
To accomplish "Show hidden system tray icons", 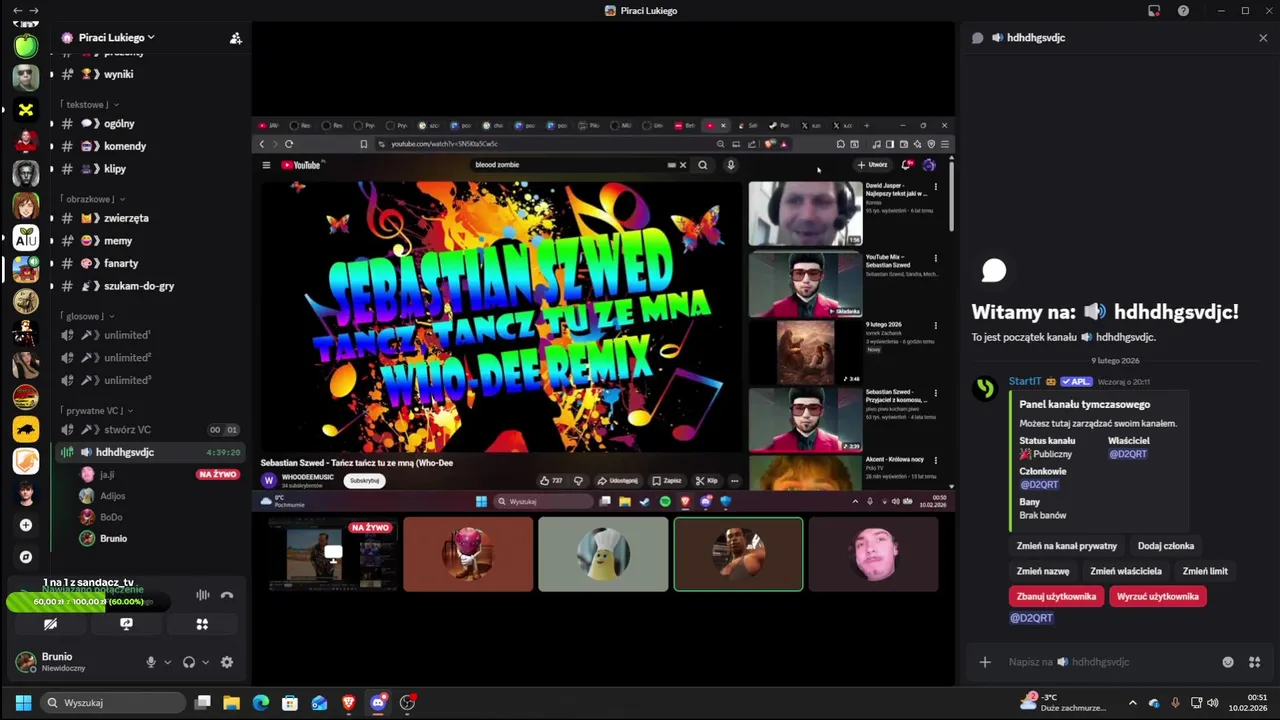I will (1132, 703).
